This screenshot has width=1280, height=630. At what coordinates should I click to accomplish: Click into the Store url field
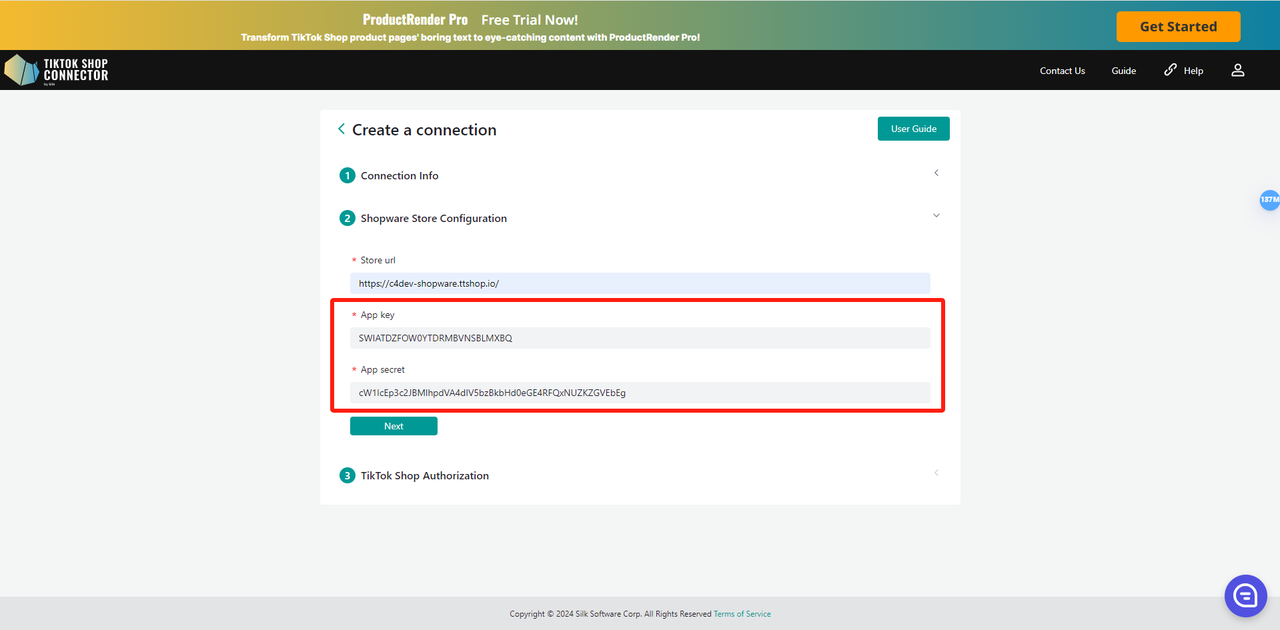tap(639, 283)
